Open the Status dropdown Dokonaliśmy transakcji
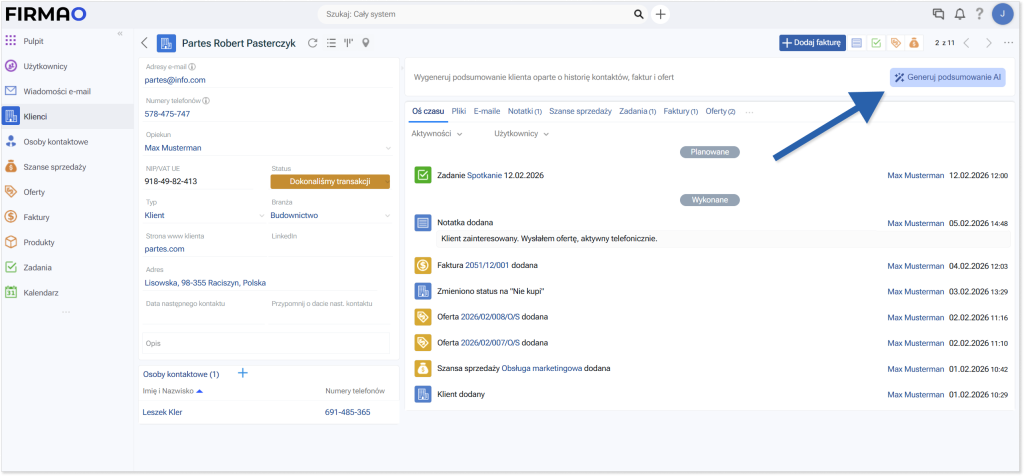Viewport: 1024px width, 476px height. click(330, 181)
